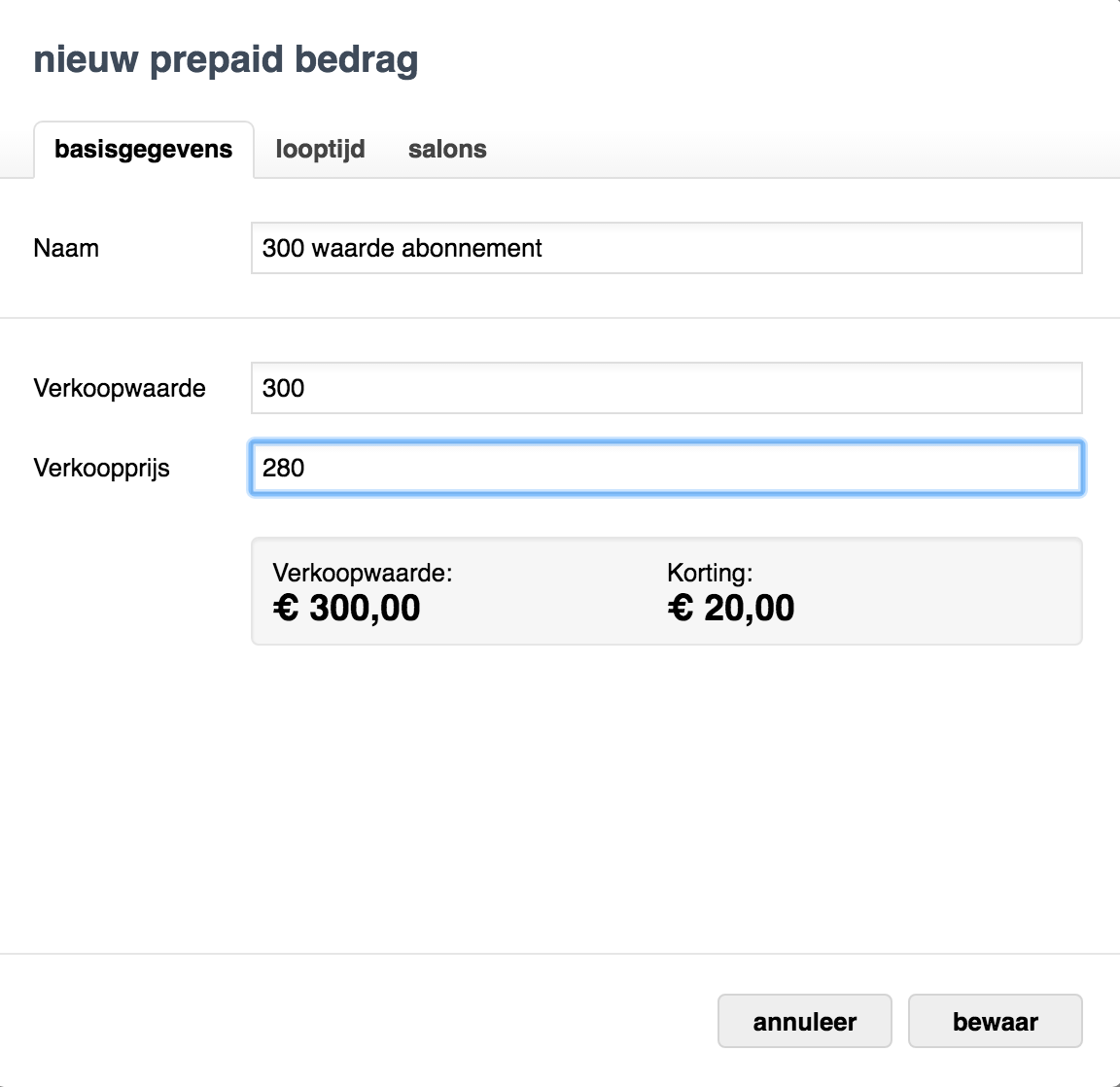This screenshot has height=1087, width=1120.
Task: Click the 'Korting:' caption in summary
Action: (x=710, y=573)
